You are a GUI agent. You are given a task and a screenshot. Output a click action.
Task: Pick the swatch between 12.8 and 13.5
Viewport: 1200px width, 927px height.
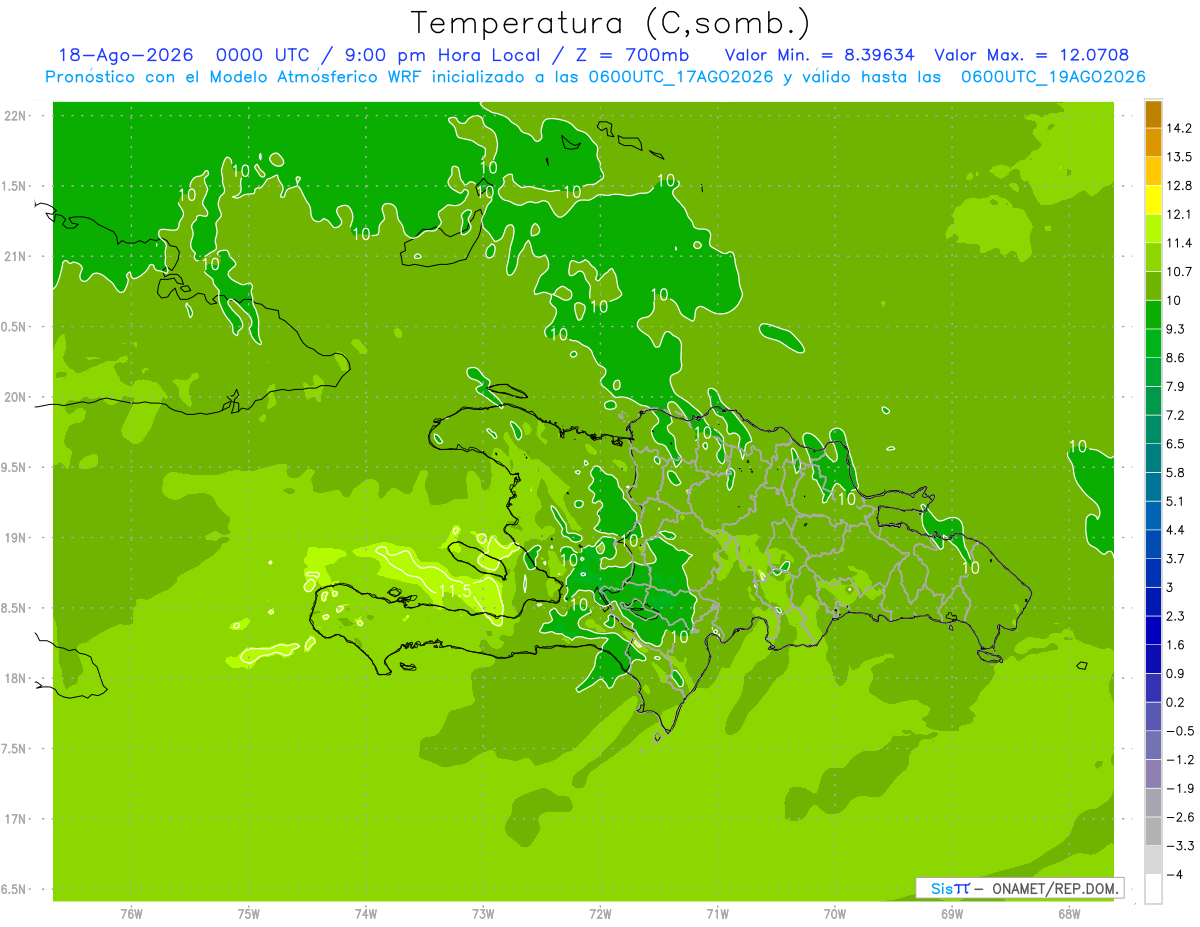point(1153,171)
